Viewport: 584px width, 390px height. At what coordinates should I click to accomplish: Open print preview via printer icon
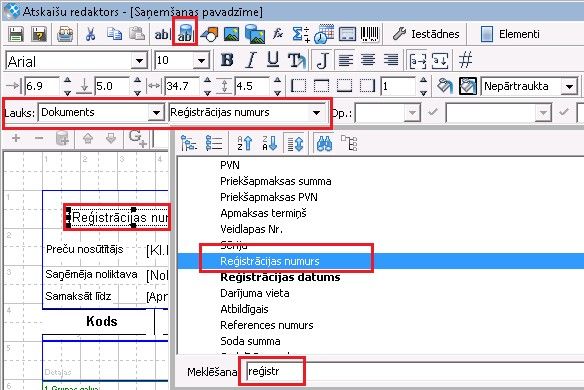click(65, 35)
